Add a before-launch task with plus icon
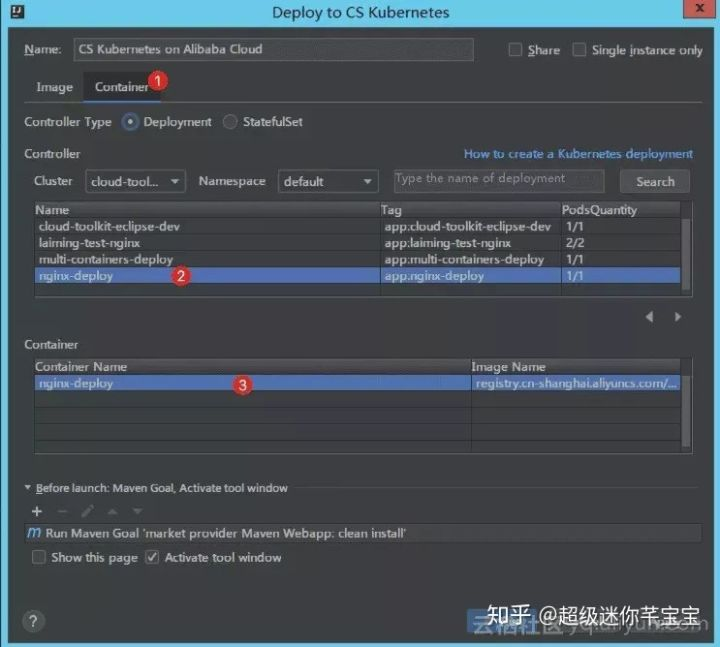This screenshot has width=720, height=647. coord(37,511)
